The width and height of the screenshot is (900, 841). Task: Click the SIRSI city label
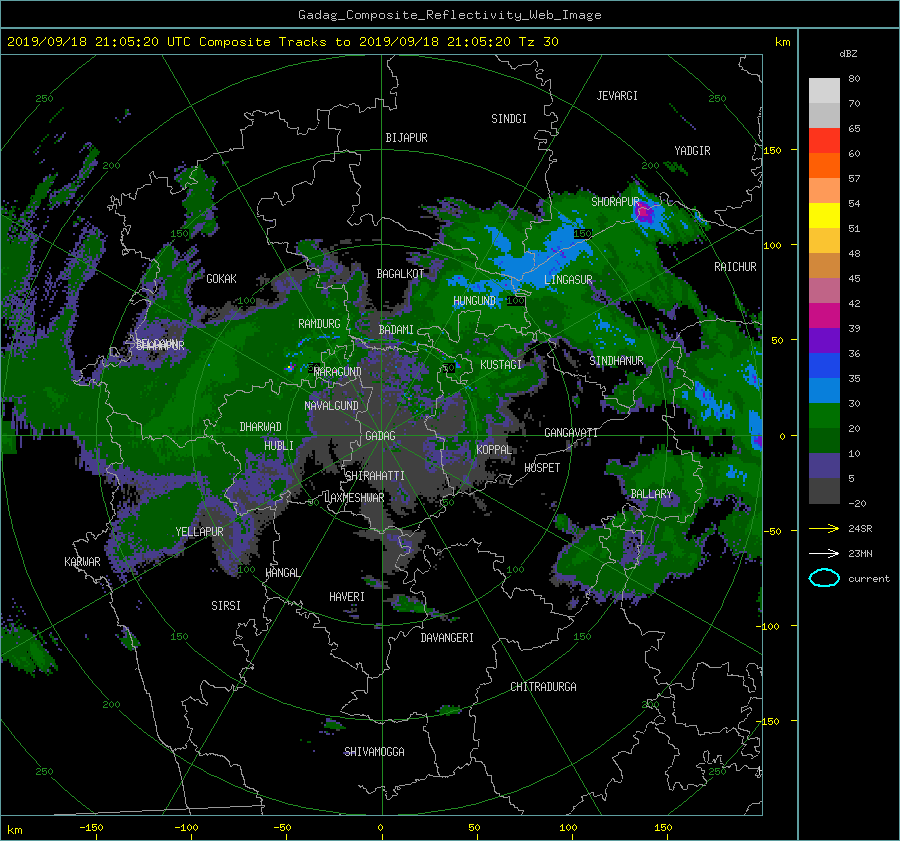[226, 606]
